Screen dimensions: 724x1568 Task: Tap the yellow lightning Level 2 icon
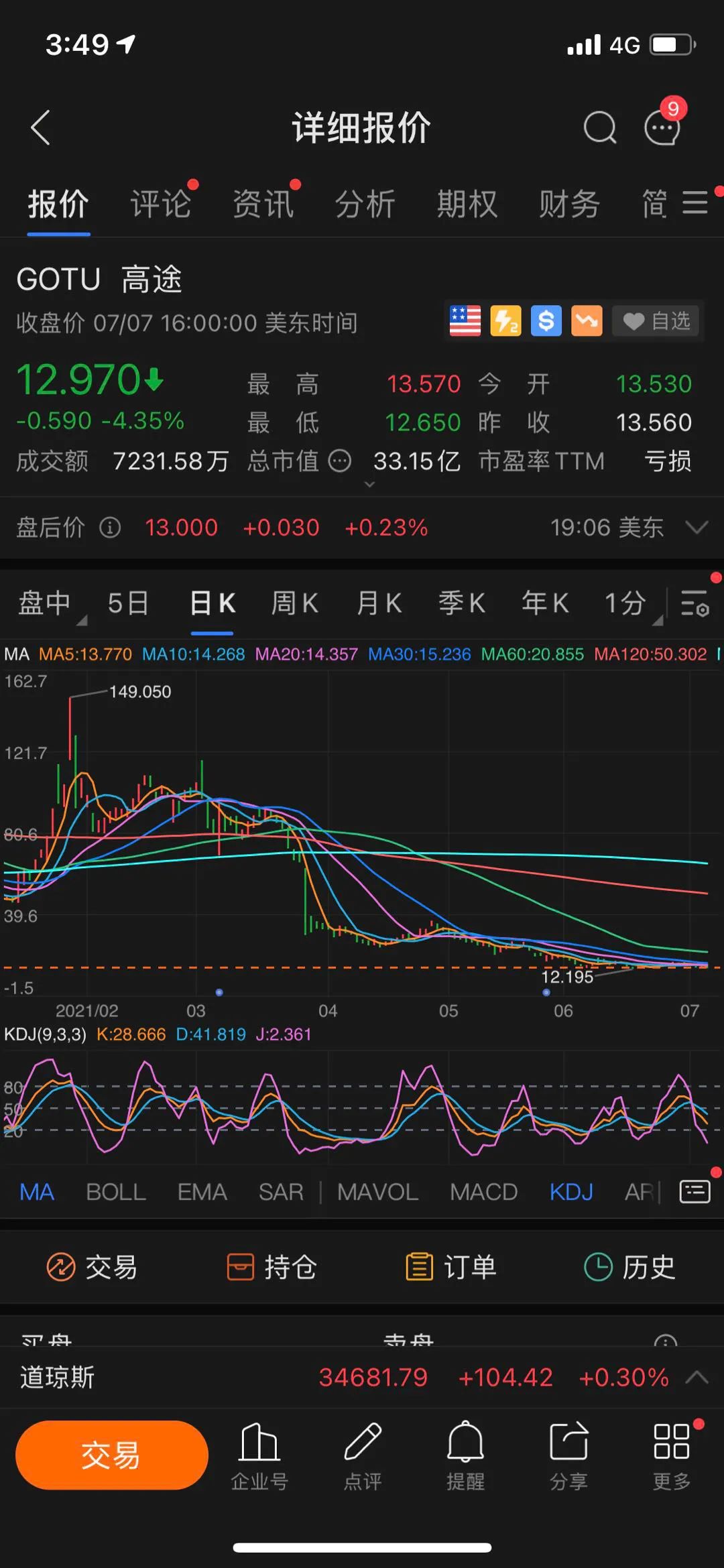coord(506,321)
